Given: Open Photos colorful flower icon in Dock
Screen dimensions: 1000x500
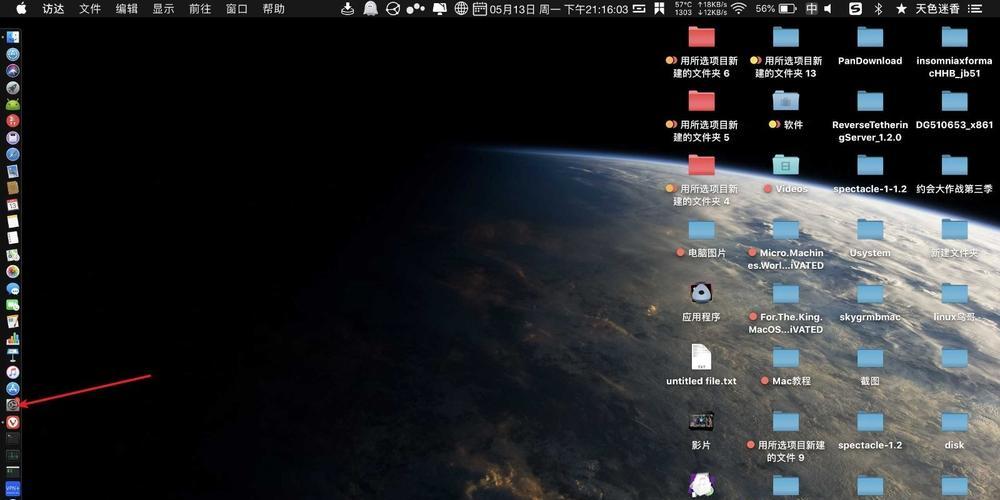Looking at the screenshot, I should point(13,271).
